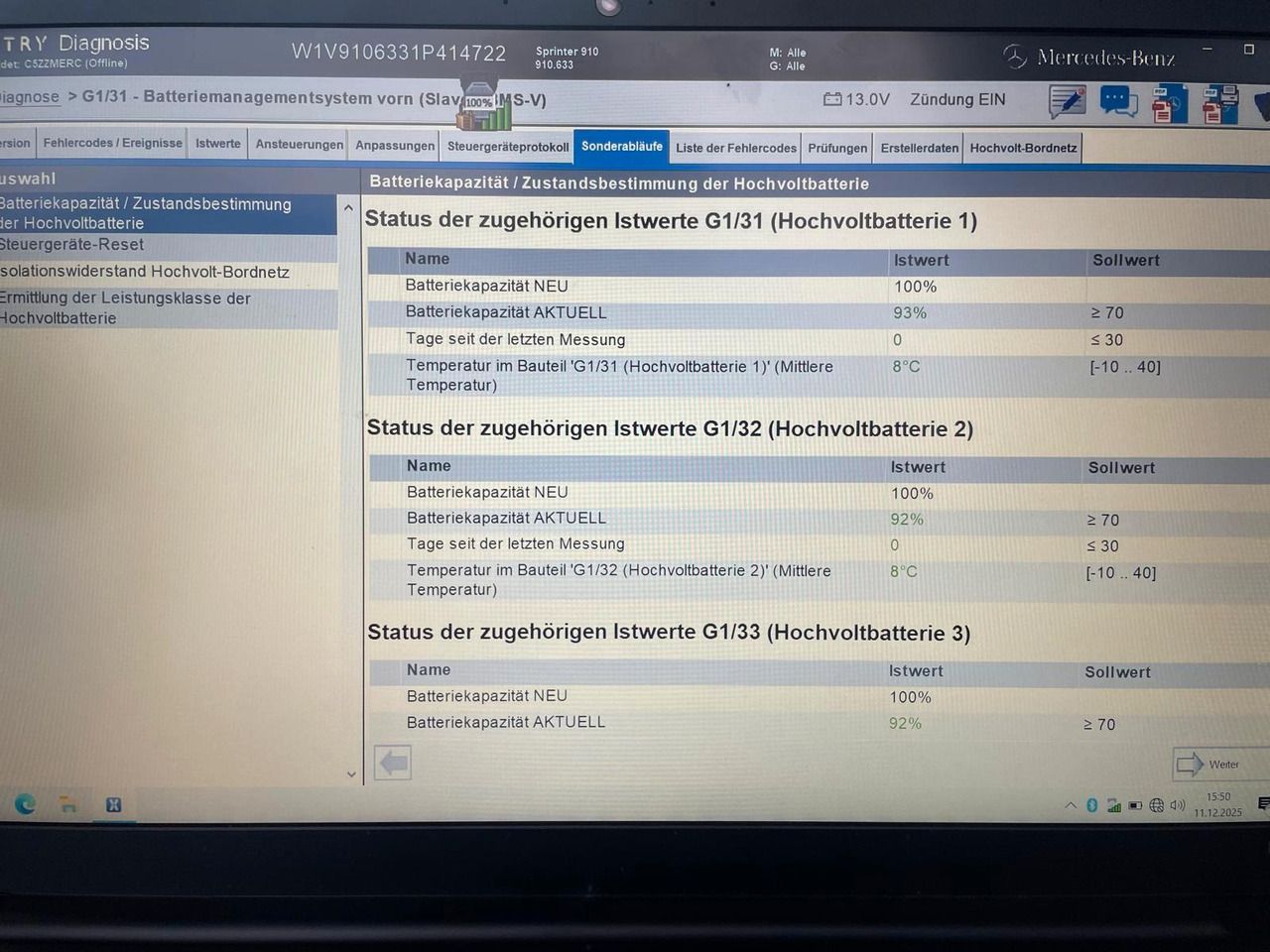Click the PDF print icon with printer
This screenshot has height=952, width=1270.
[x=1220, y=104]
